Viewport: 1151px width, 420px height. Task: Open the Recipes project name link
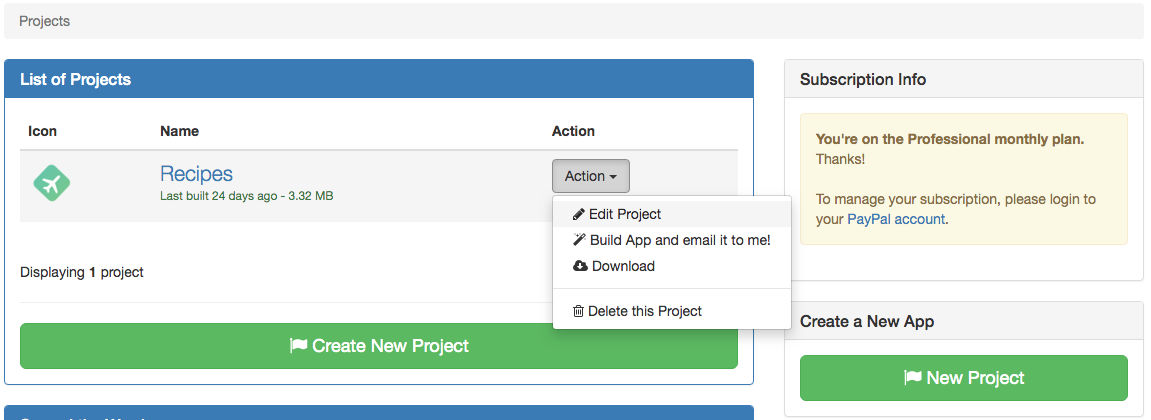(x=196, y=174)
